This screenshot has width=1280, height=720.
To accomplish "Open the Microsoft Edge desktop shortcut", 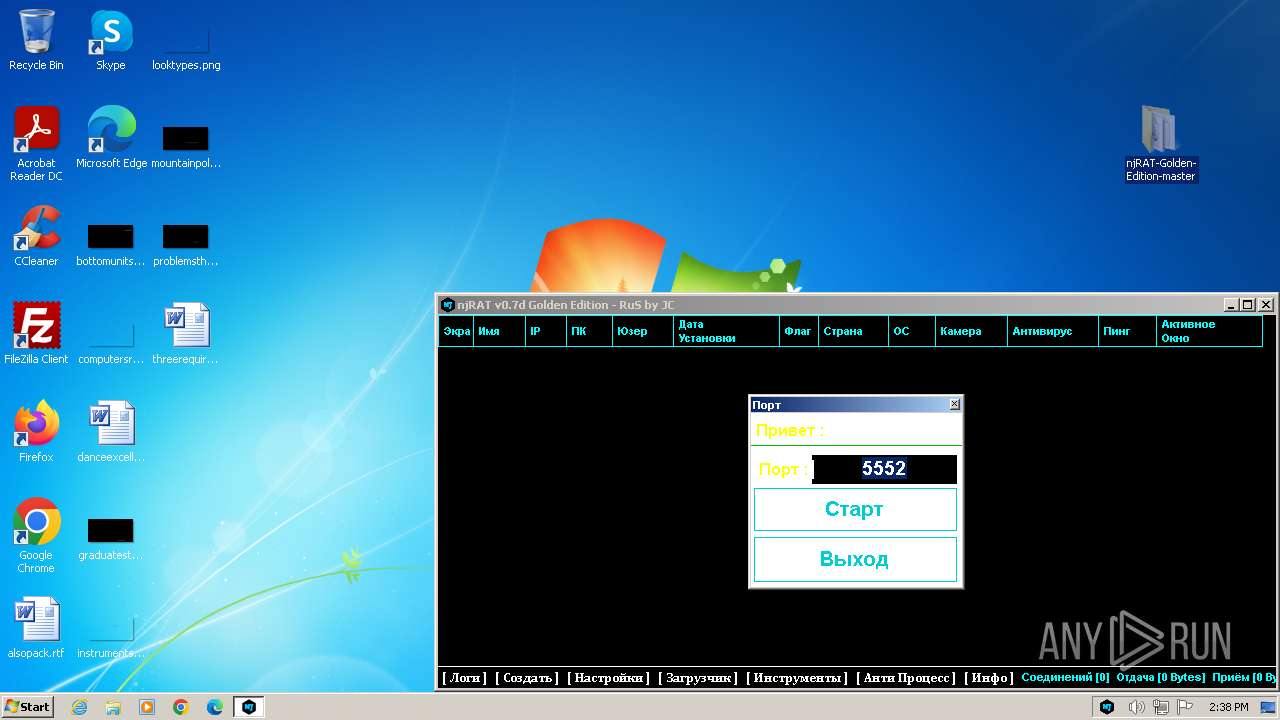I will pos(111,137).
